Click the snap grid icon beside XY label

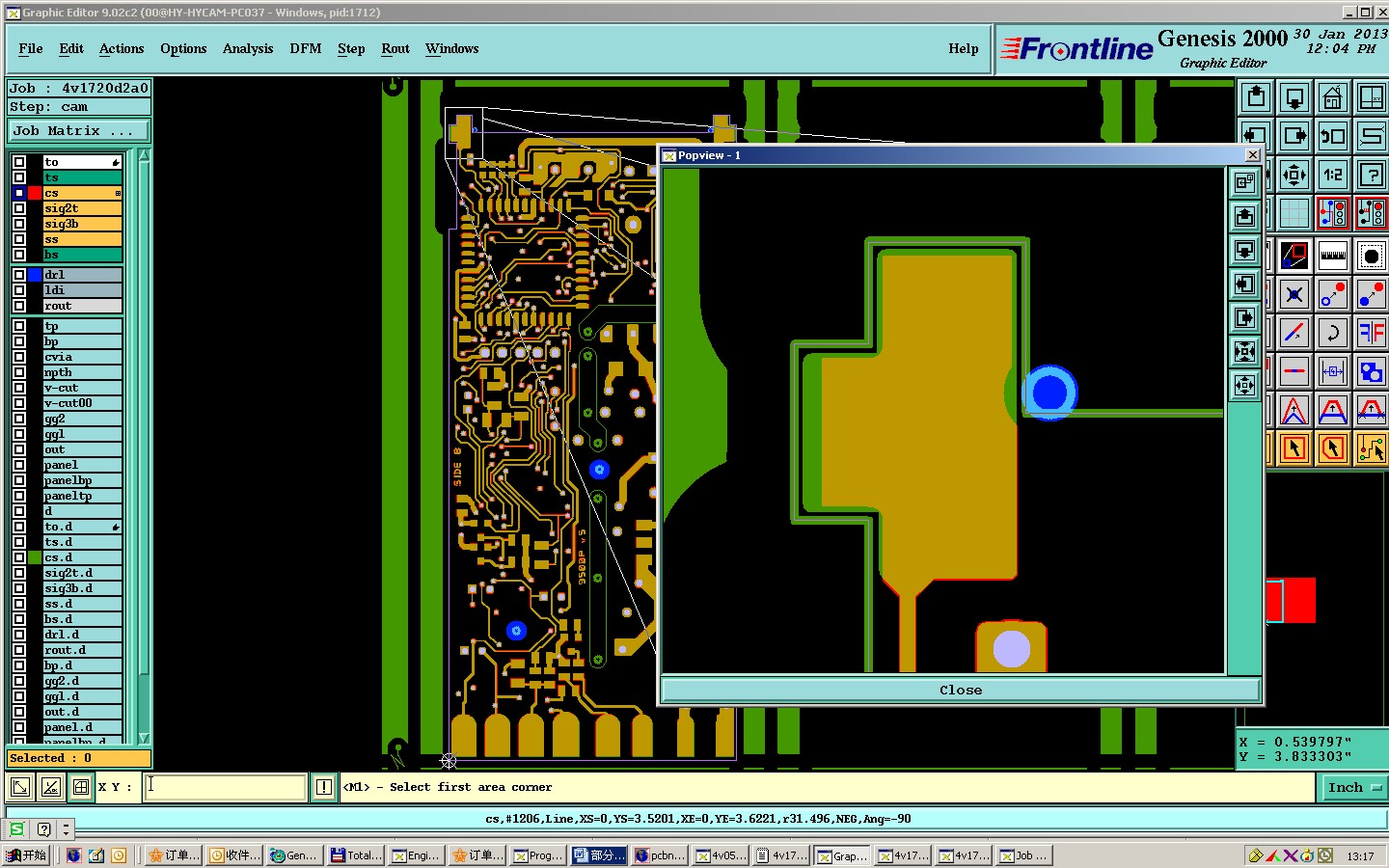[81, 787]
